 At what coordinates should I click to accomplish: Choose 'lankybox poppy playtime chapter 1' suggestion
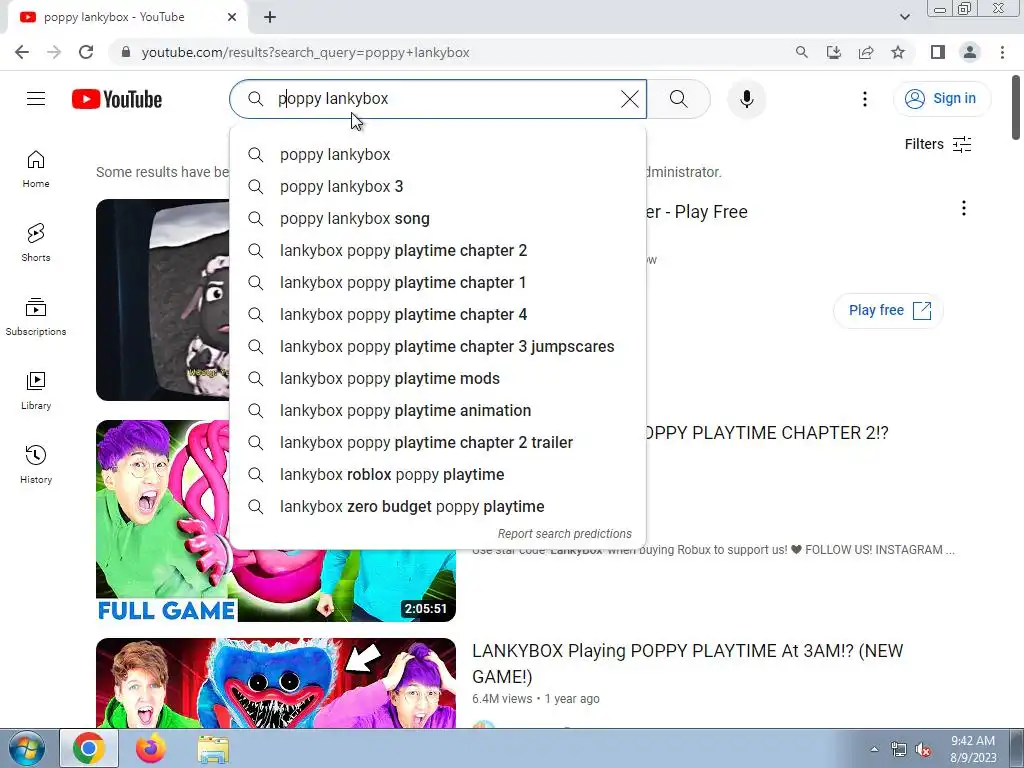point(438,283)
